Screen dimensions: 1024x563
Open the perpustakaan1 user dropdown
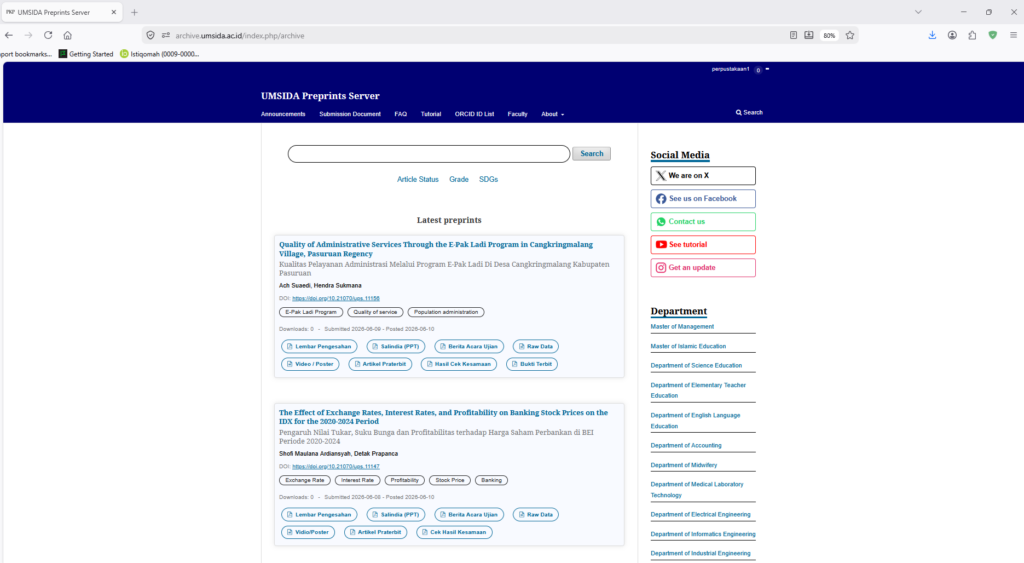pos(740,69)
